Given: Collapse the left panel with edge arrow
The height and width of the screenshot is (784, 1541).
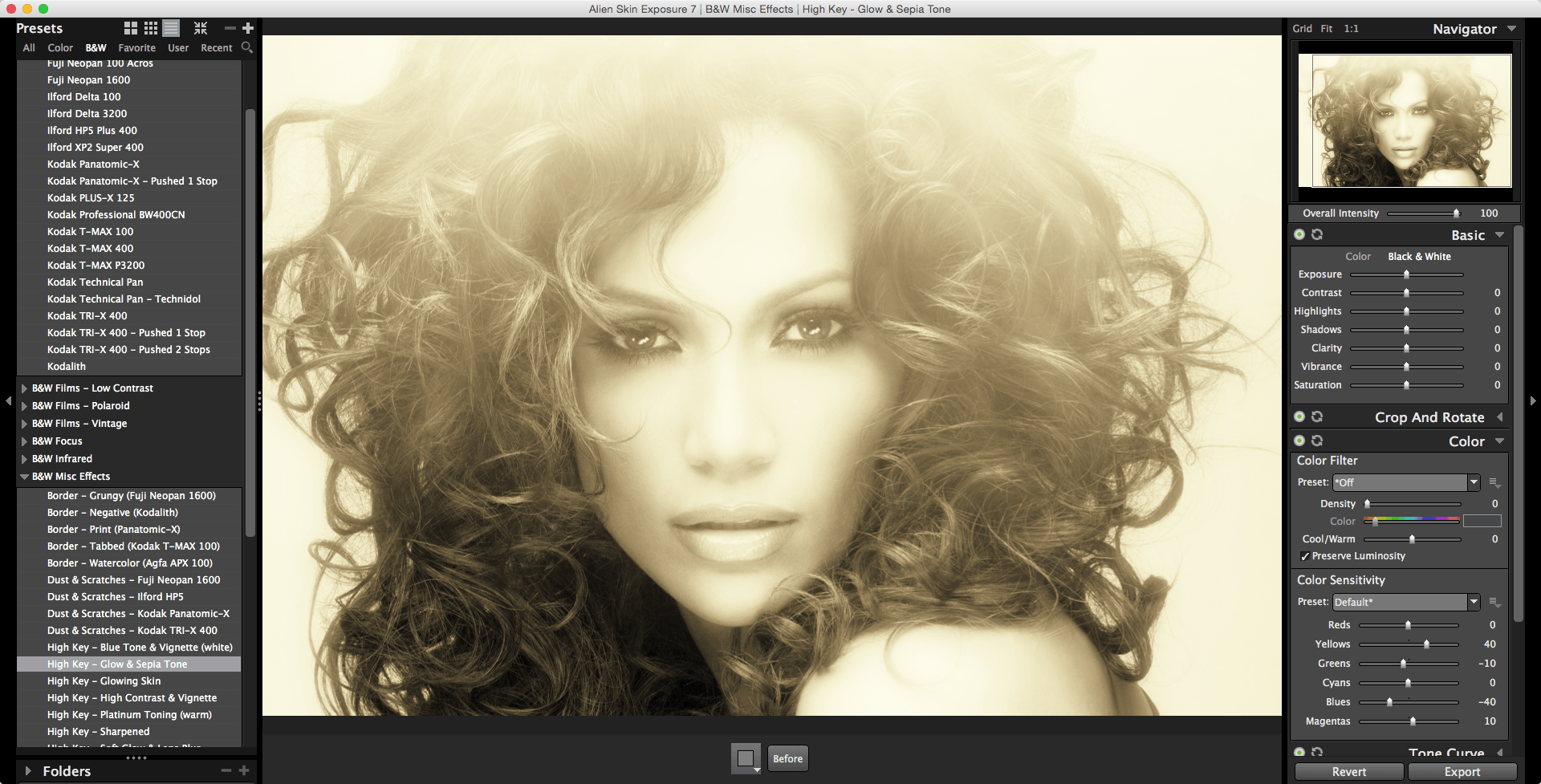Looking at the screenshot, I should point(8,400).
